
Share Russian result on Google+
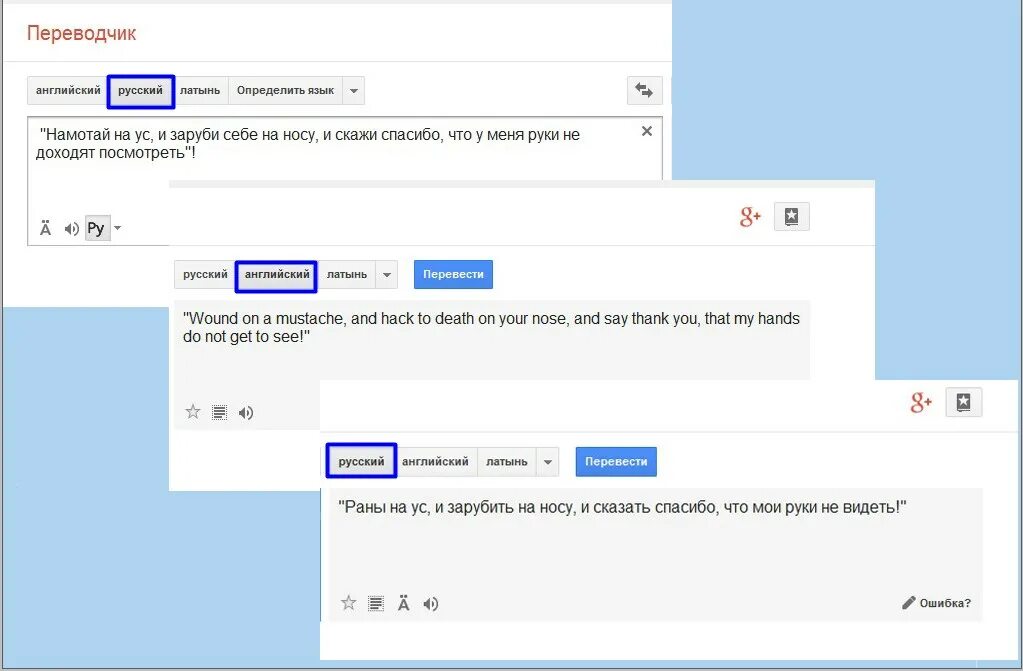pos(921,402)
